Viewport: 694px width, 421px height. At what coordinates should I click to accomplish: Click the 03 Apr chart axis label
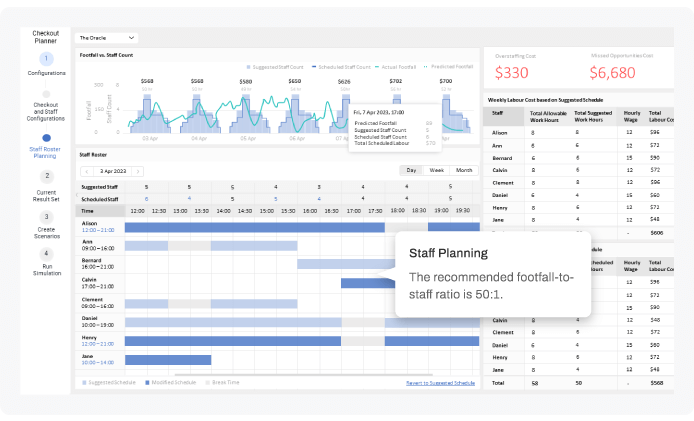point(150,139)
